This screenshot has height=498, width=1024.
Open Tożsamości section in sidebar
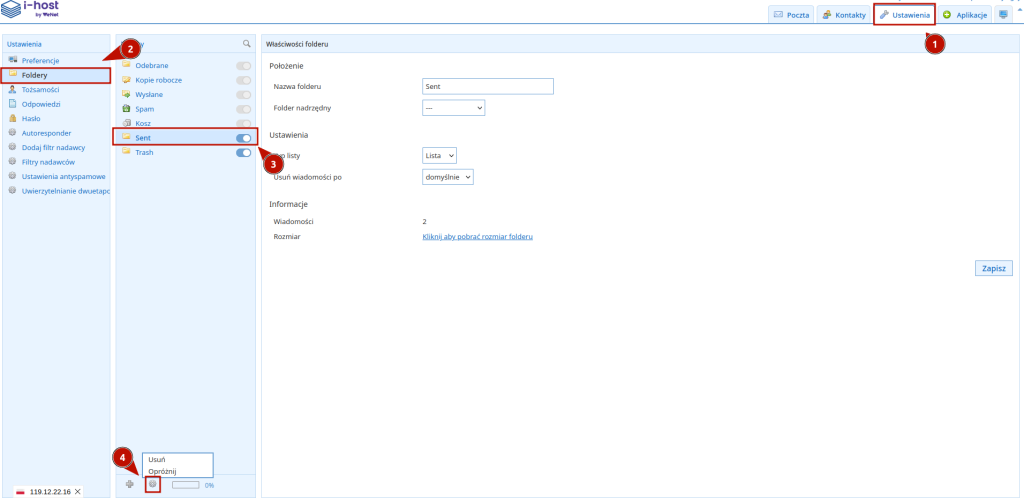pos(40,89)
